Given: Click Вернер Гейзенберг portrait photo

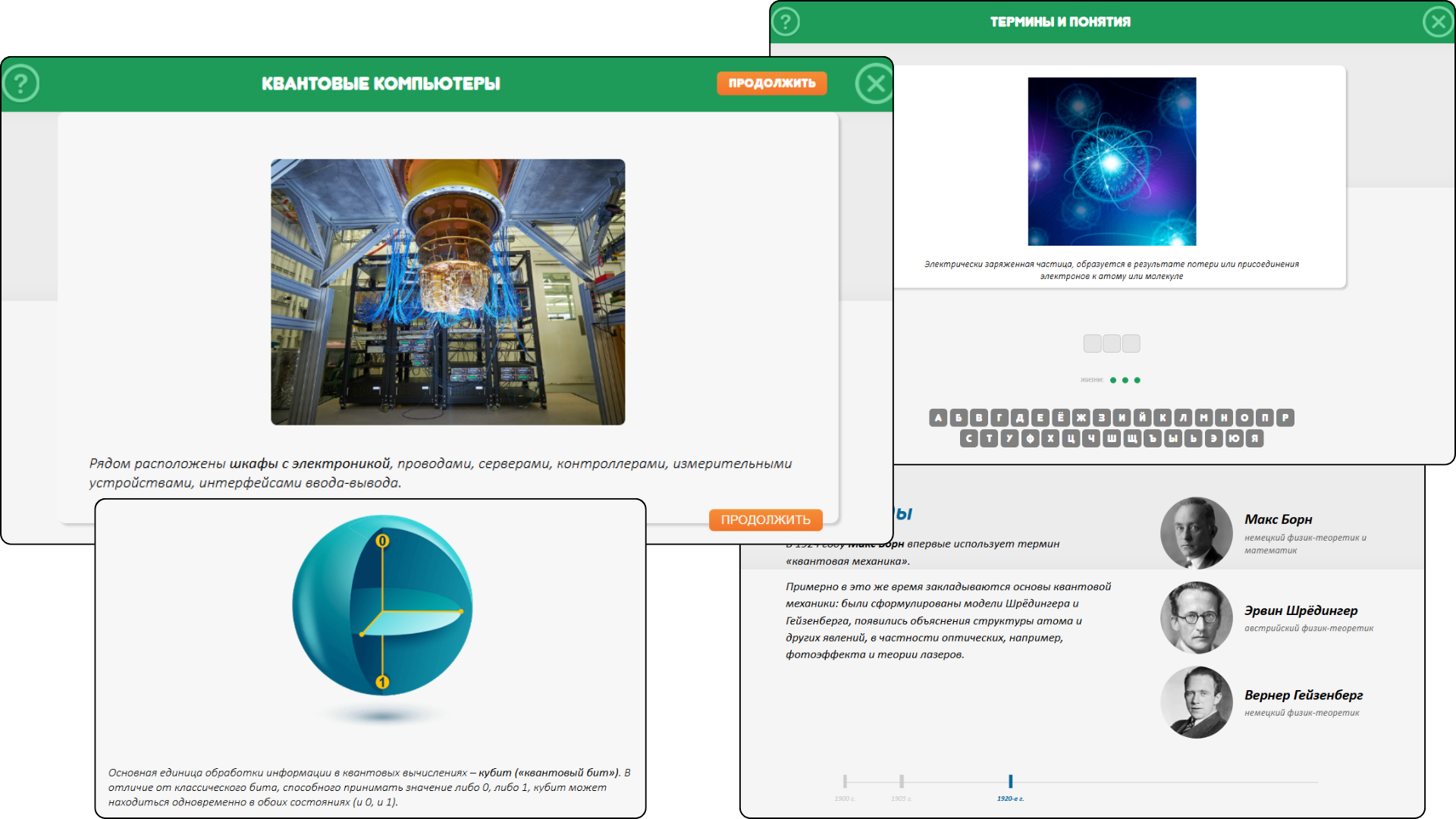Looking at the screenshot, I should pos(1196,702).
